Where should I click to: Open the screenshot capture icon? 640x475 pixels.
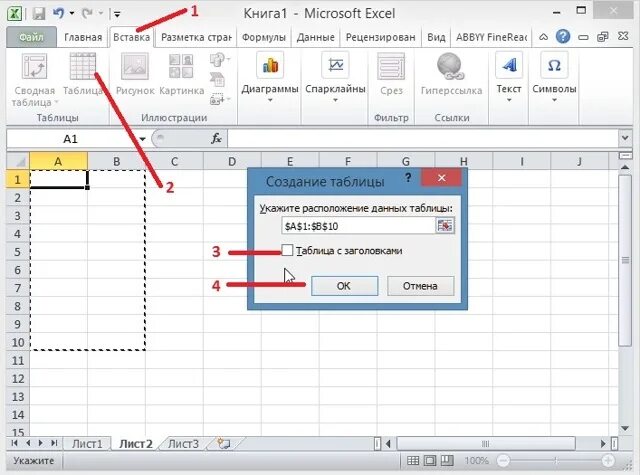[219, 99]
